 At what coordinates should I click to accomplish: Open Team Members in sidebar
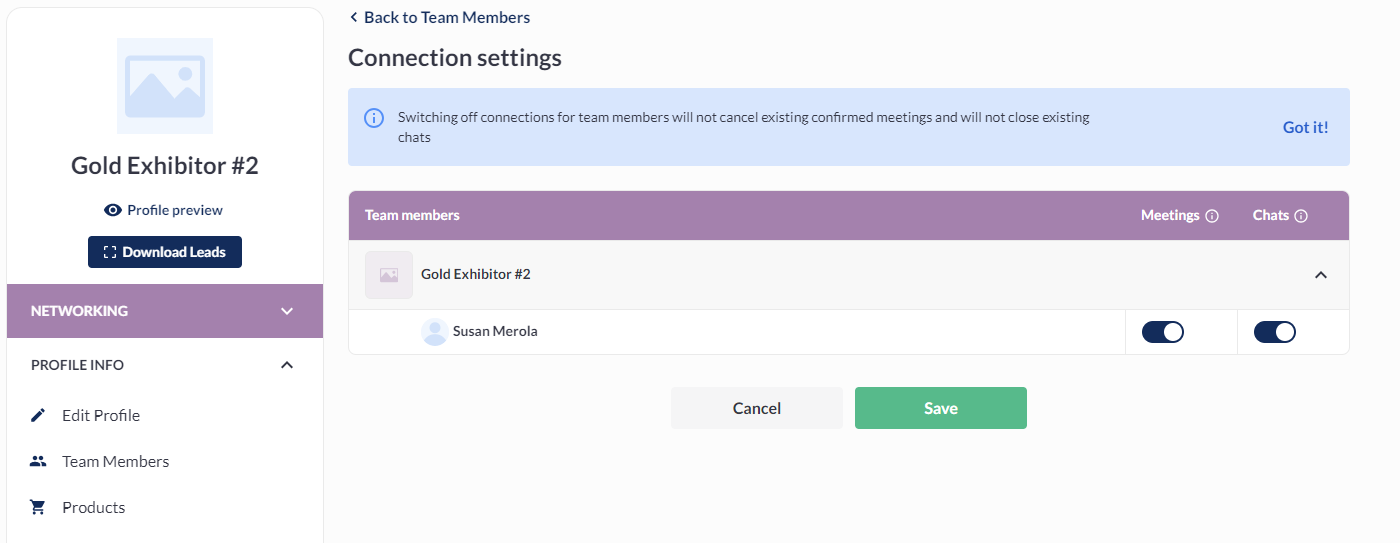click(115, 461)
